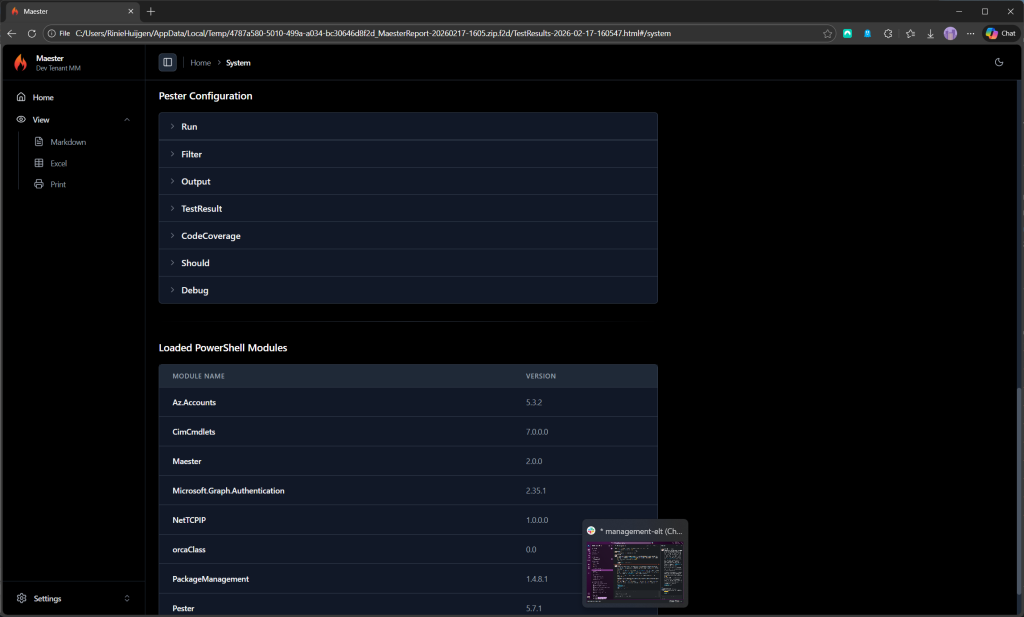Open the Markdown view
Screen dimensions: 1024x617
(68, 142)
